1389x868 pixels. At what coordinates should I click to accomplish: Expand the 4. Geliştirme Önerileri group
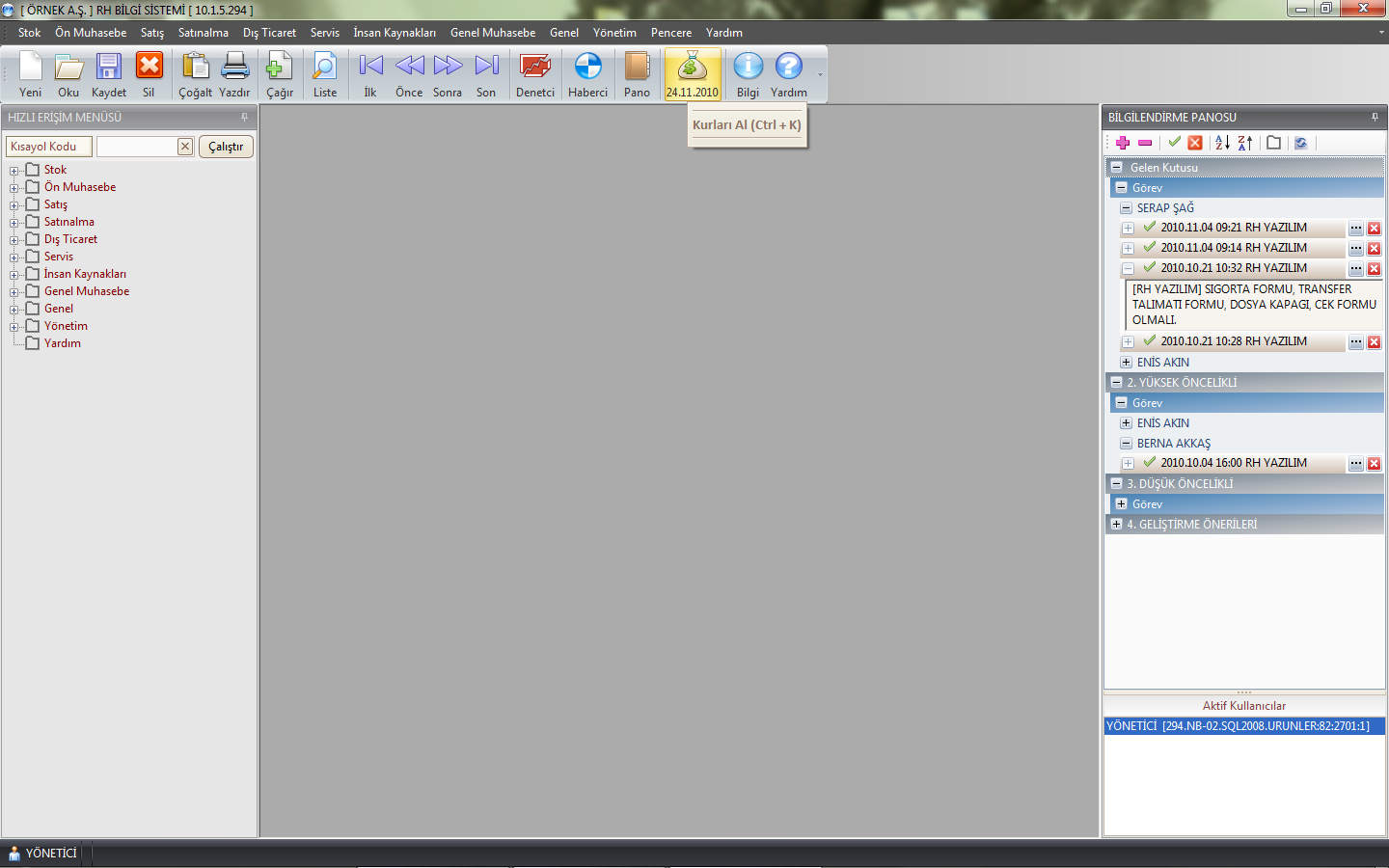click(1116, 525)
